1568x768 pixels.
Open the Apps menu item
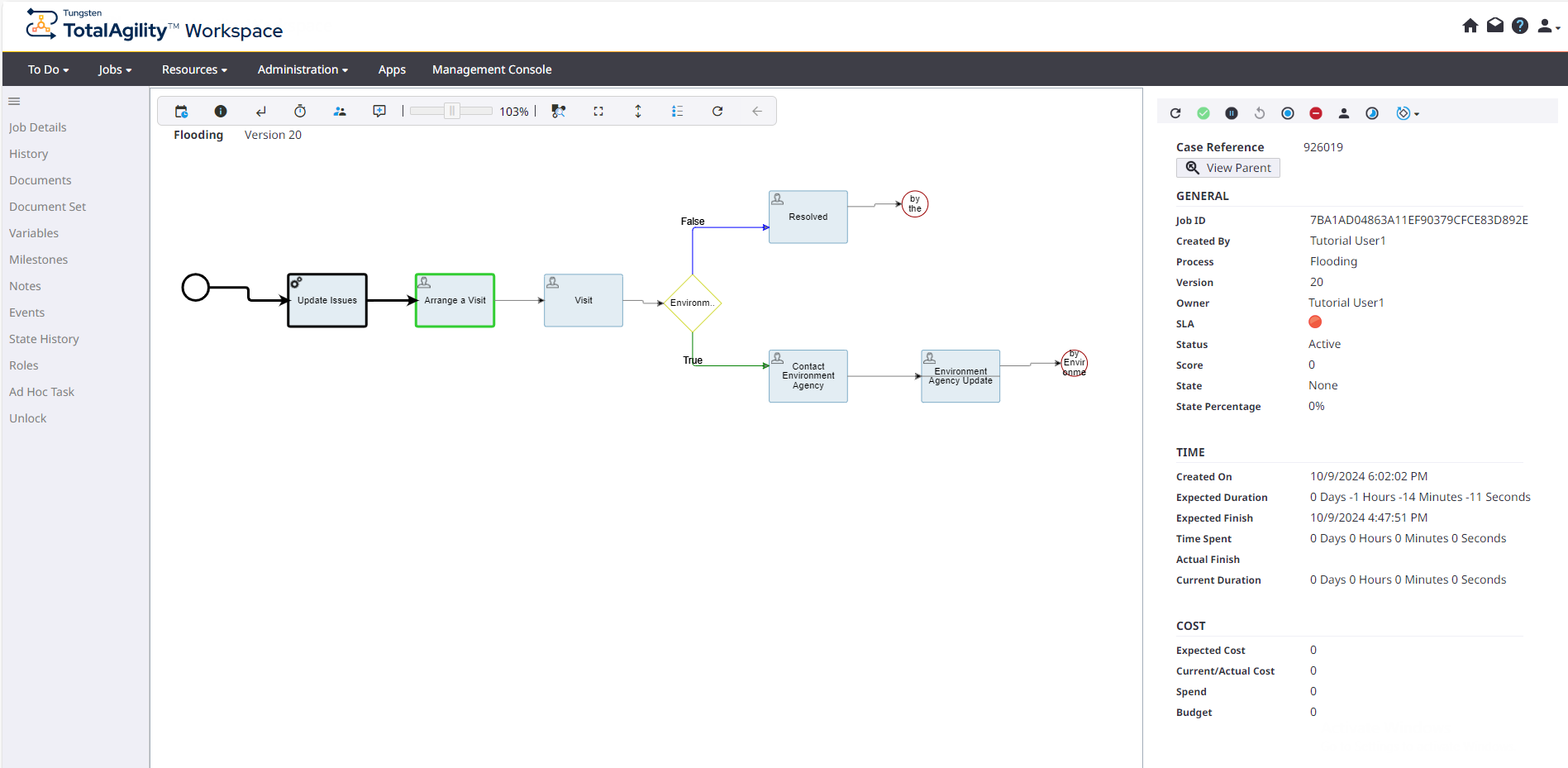click(x=392, y=69)
